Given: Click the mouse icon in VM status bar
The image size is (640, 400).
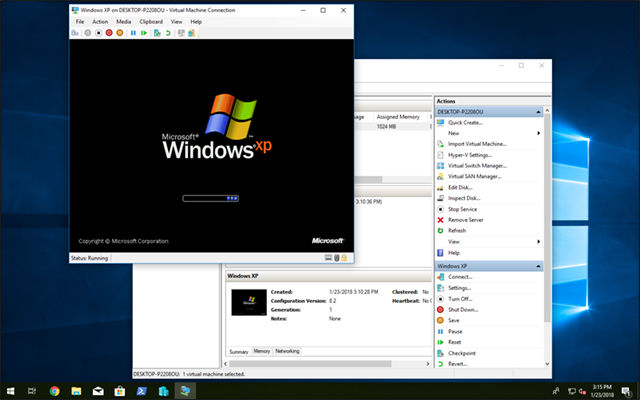Looking at the screenshot, I should pyautogui.click(x=337, y=258).
